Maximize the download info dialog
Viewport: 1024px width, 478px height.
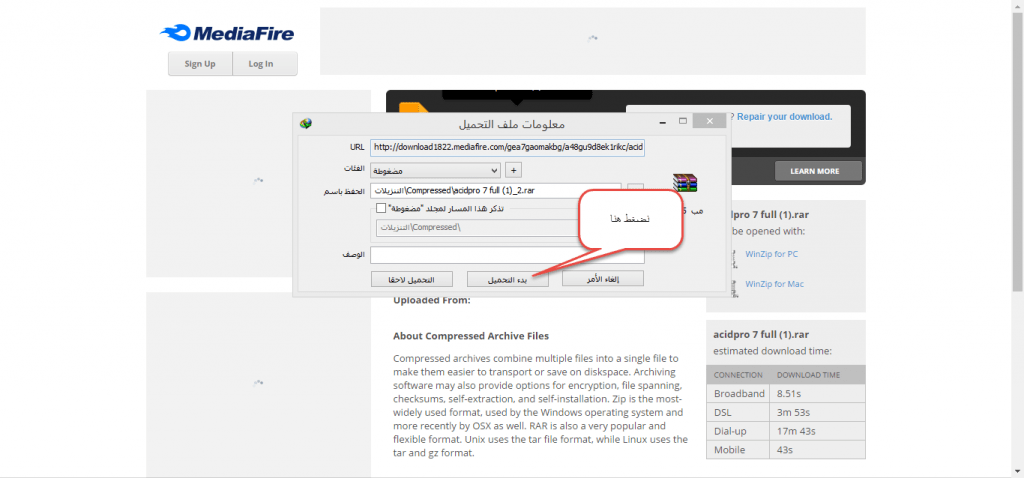tap(682, 121)
